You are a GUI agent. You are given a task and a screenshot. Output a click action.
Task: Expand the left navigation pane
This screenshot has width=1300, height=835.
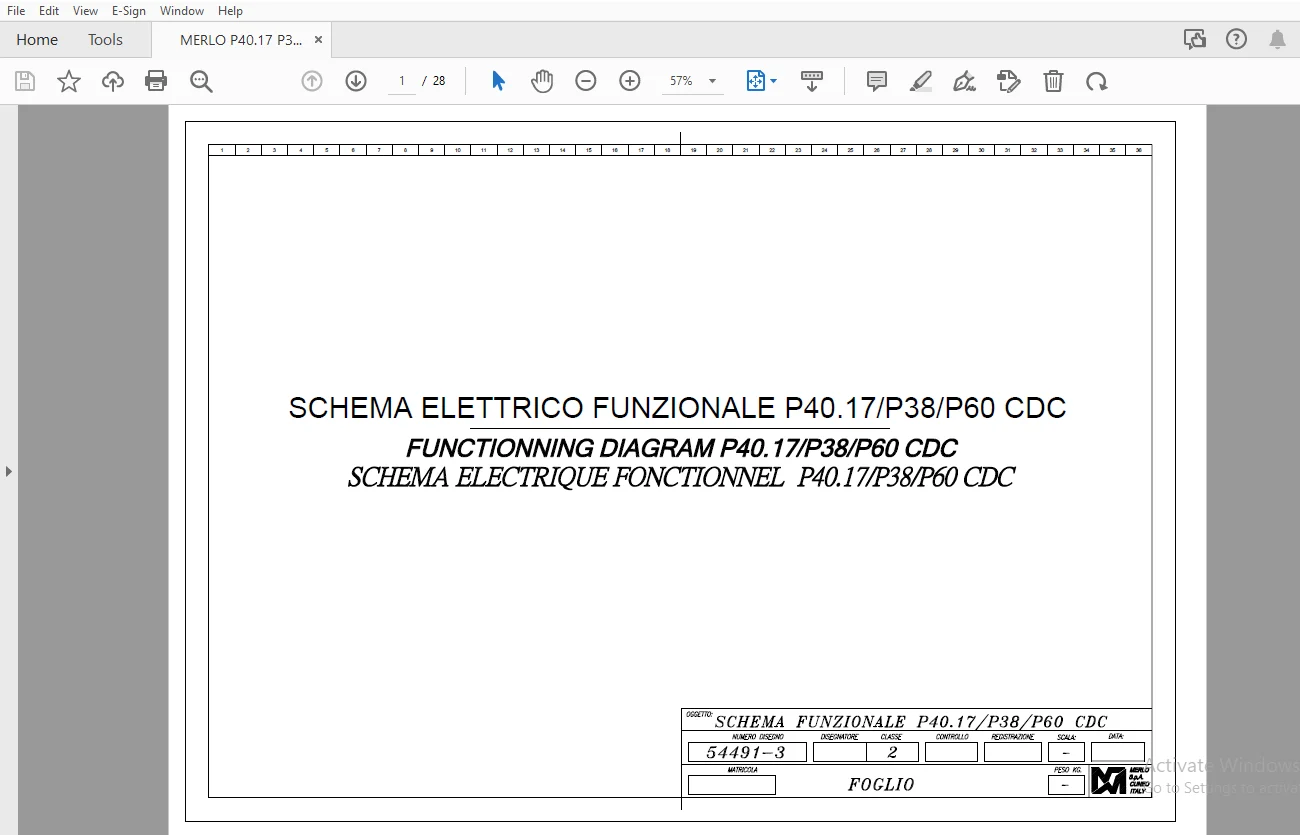click(9, 471)
